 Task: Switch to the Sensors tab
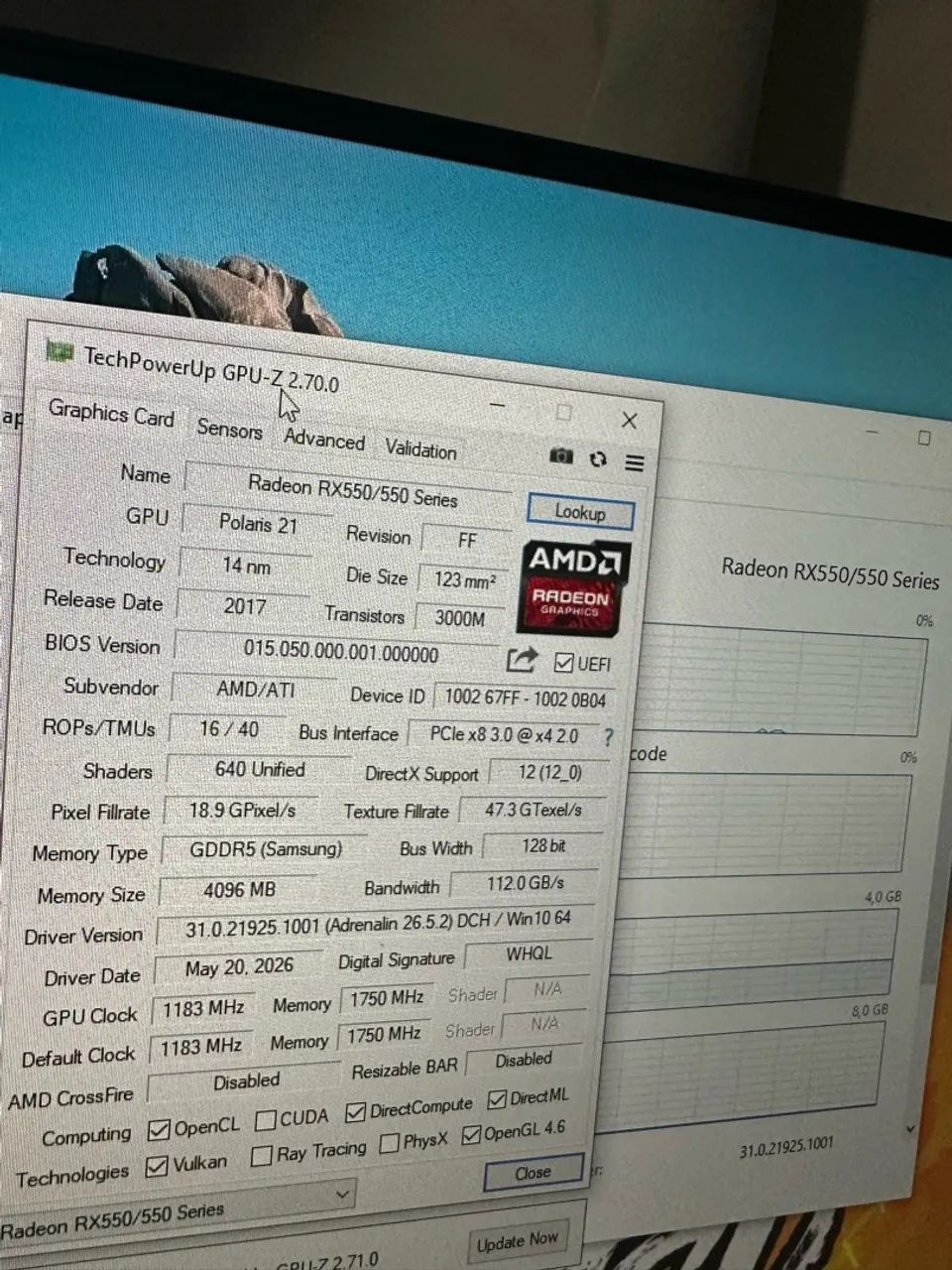[x=230, y=429]
